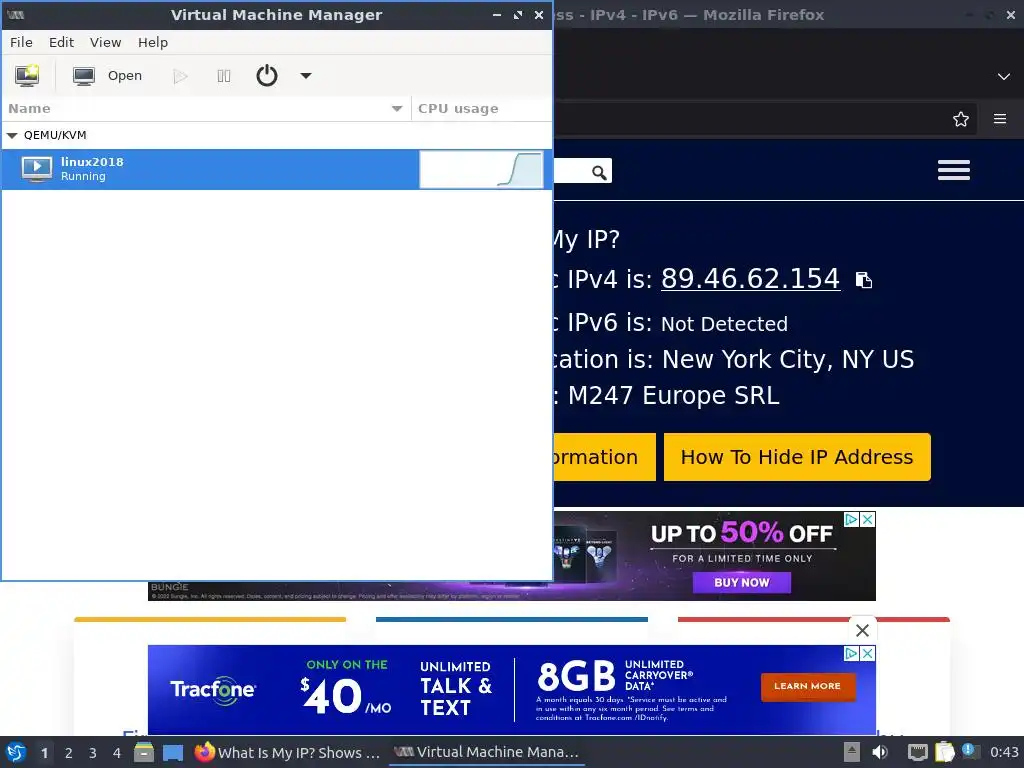The width and height of the screenshot is (1024, 768).
Task: Click the website search magnifier icon
Action: coord(599,172)
